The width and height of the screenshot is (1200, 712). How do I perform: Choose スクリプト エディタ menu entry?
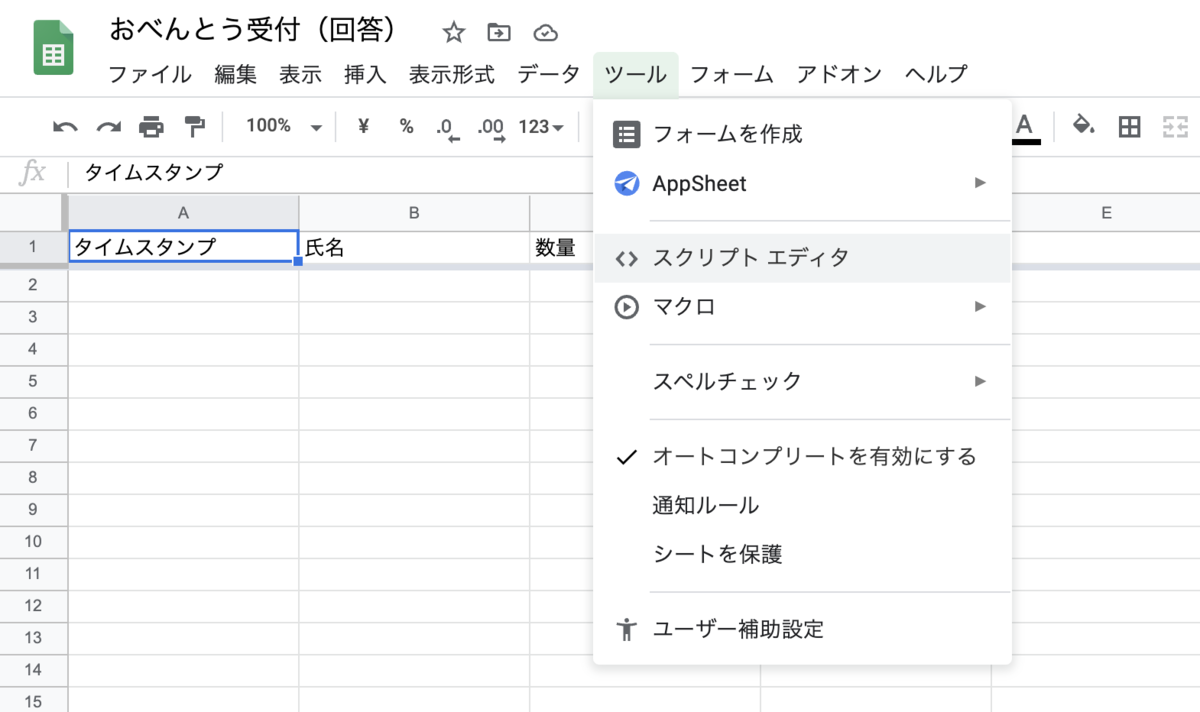coord(802,258)
